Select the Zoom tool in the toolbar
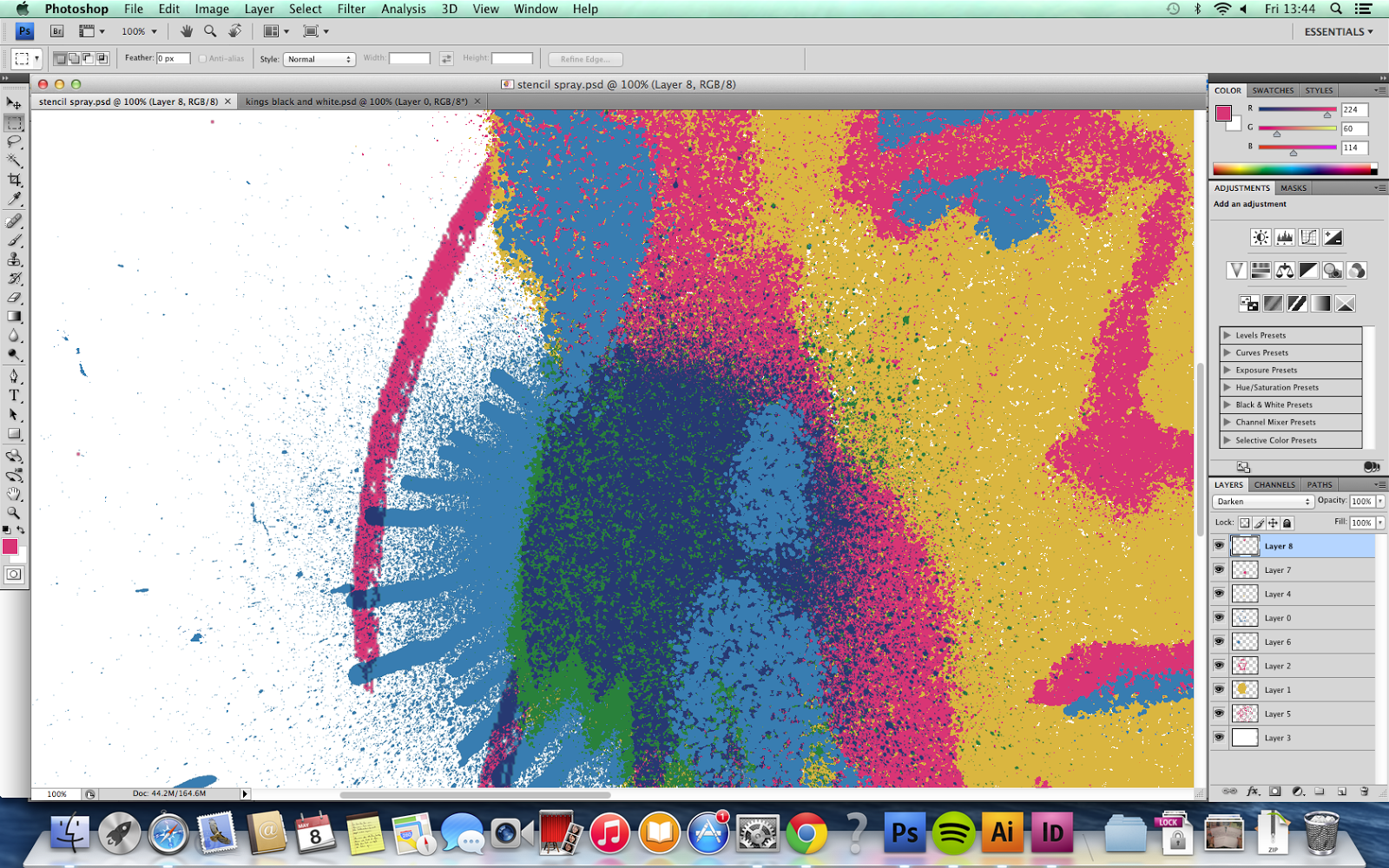 point(15,513)
